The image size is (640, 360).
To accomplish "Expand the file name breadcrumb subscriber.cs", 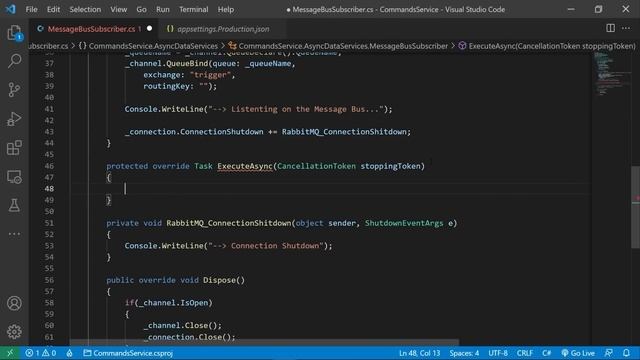I will tap(48, 46).
